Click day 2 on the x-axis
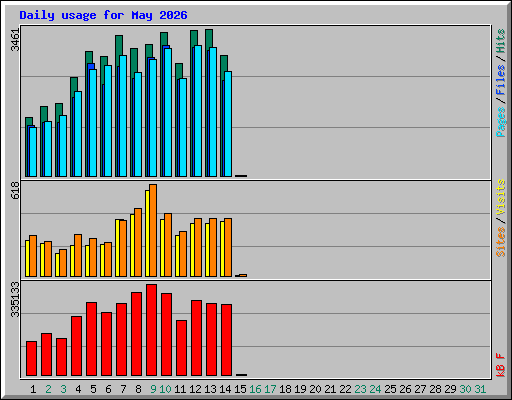This screenshot has height=400, width=512. coord(48,389)
